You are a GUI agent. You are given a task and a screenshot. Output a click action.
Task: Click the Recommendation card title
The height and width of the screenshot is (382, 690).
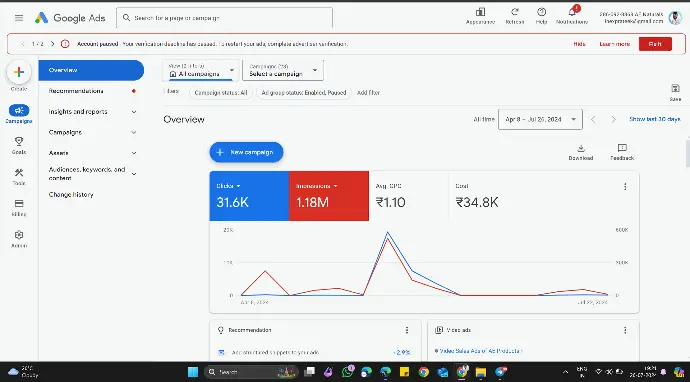pyautogui.click(x=250, y=330)
